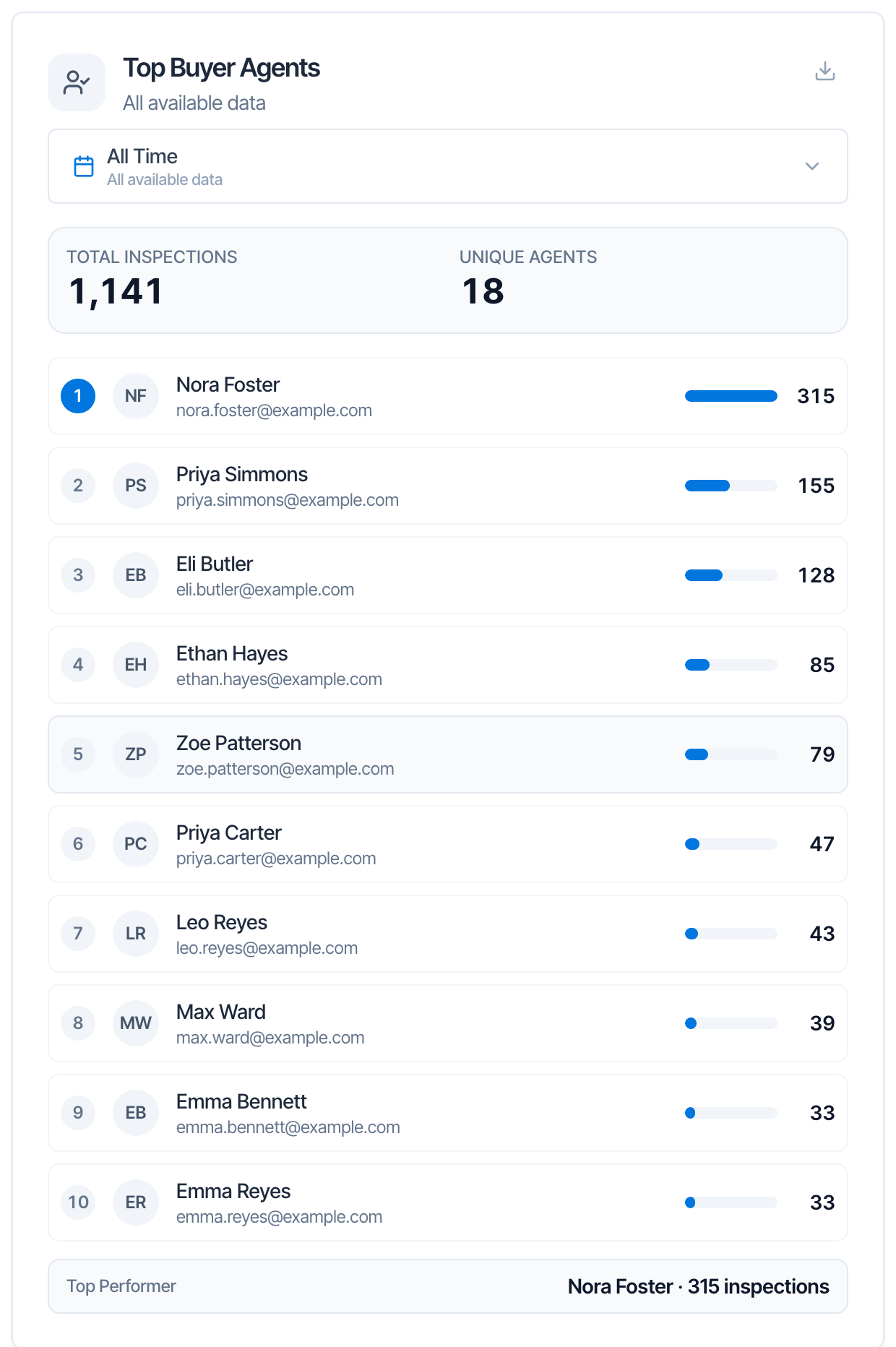Click the PC avatar for Priya Carter
896x1347 pixels.
(x=136, y=844)
